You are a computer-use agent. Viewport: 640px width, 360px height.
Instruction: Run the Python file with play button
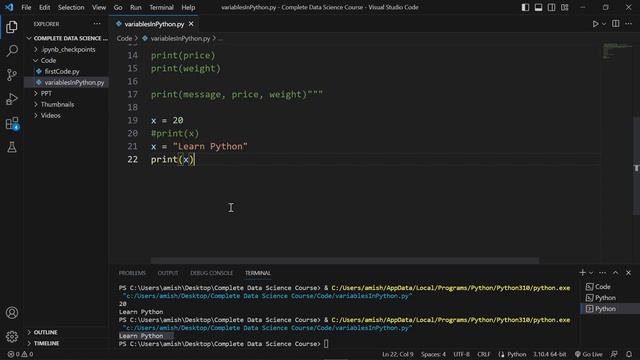(x=595, y=24)
